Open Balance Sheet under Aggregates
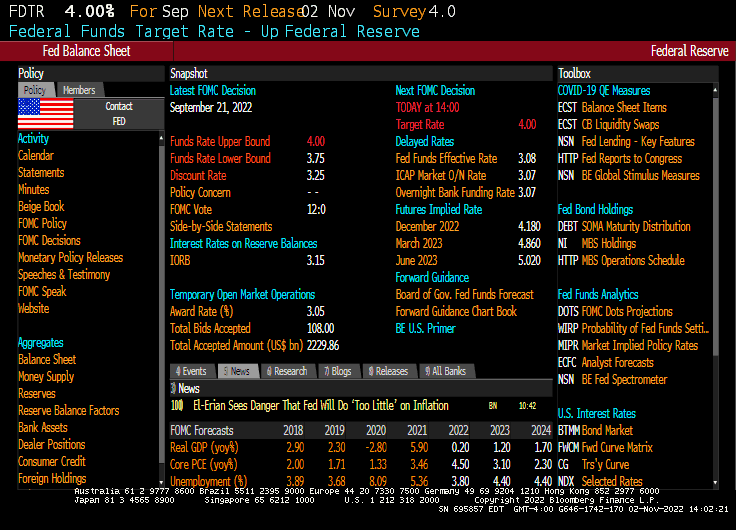The height and width of the screenshot is (530, 736). point(47,360)
